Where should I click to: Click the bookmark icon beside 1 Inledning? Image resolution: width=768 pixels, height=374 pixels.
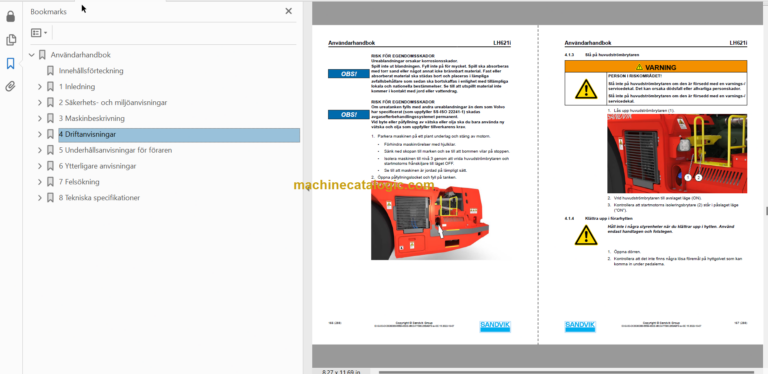pos(50,87)
